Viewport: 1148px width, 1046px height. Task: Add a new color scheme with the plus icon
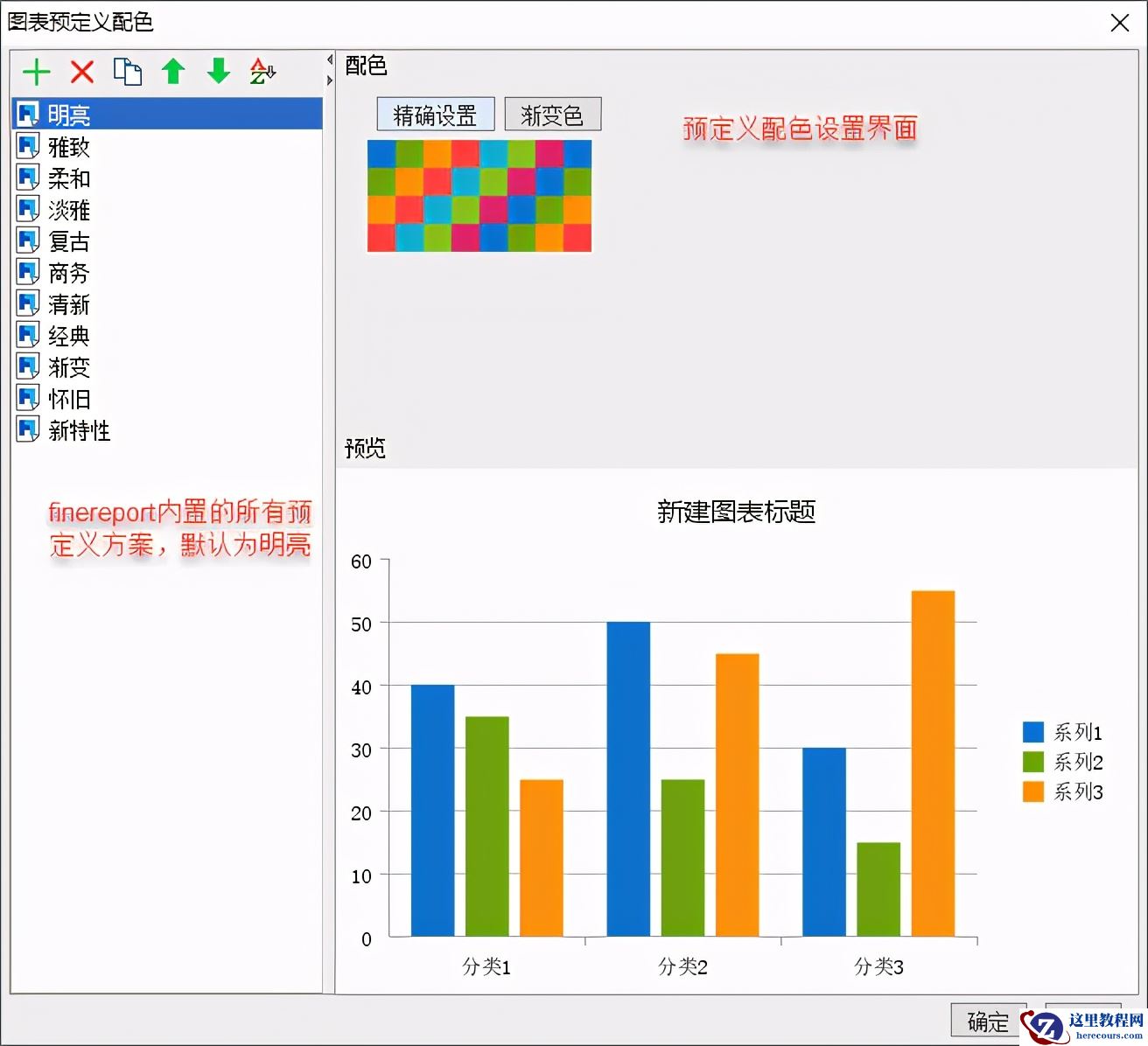click(37, 72)
